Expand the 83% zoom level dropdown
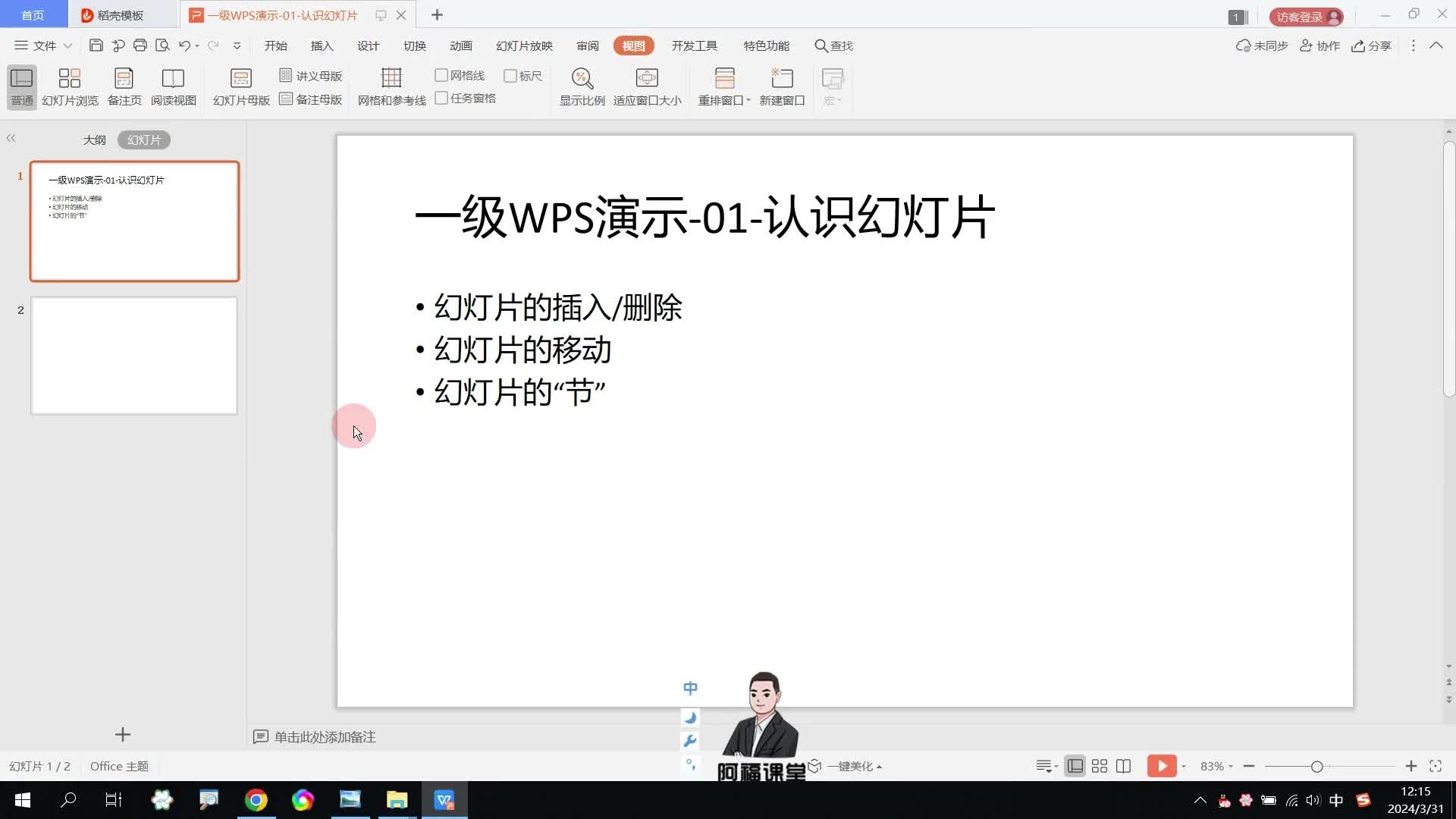1456x819 pixels. point(1216,767)
